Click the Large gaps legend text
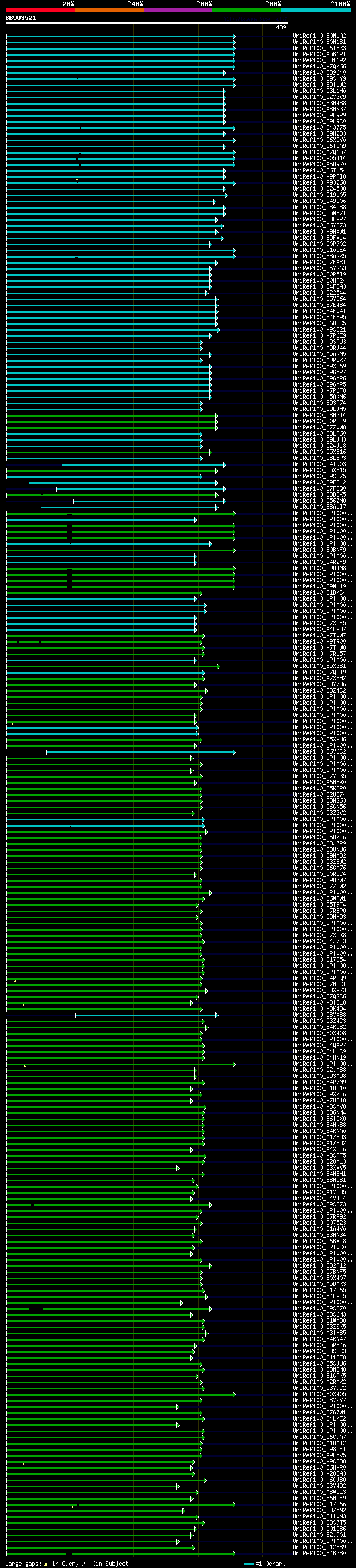This screenshot has height=1568, width=356. pos(68,1563)
